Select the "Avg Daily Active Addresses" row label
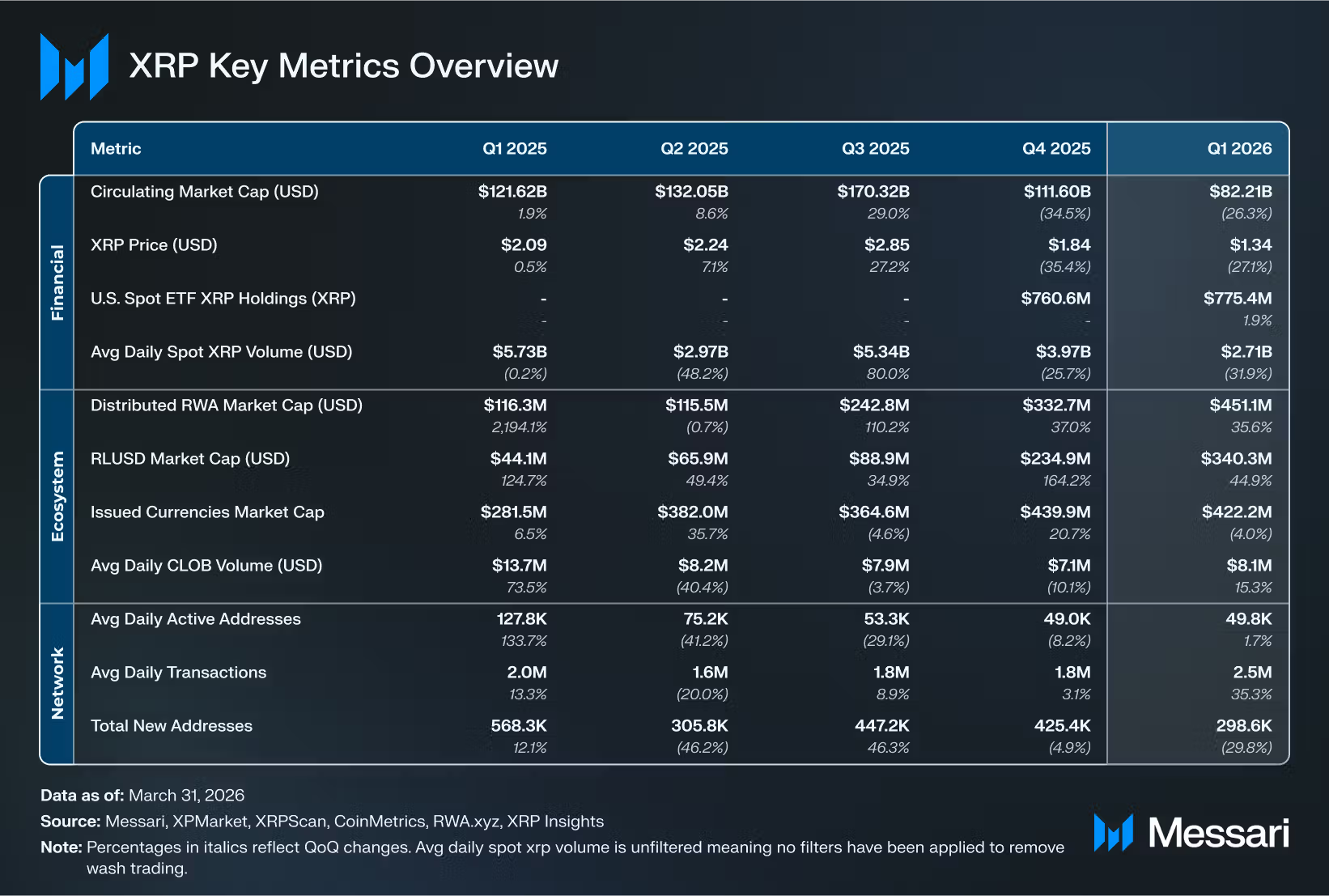This screenshot has width=1329, height=896. (196, 619)
